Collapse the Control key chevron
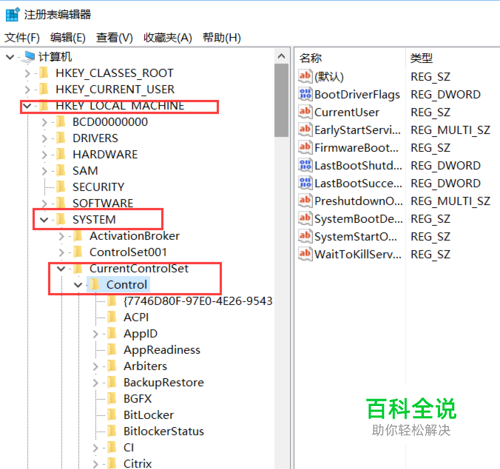 [x=78, y=285]
